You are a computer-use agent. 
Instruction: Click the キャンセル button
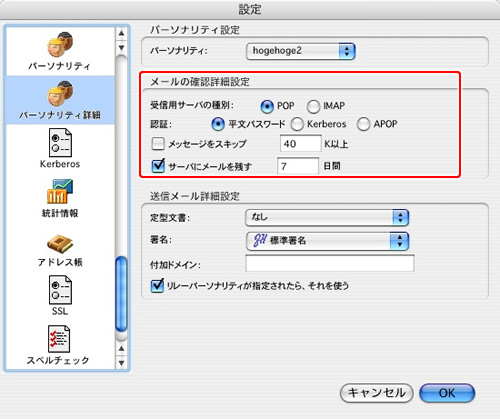(x=377, y=393)
